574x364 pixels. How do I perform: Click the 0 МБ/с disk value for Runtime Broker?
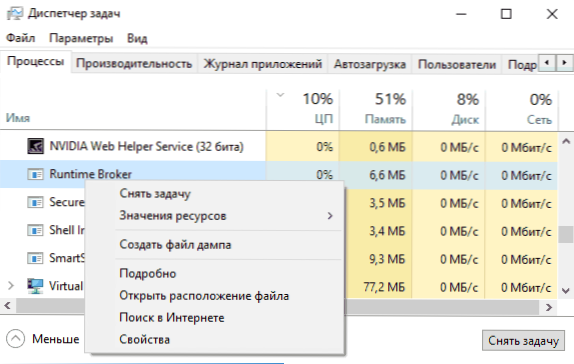click(459, 175)
